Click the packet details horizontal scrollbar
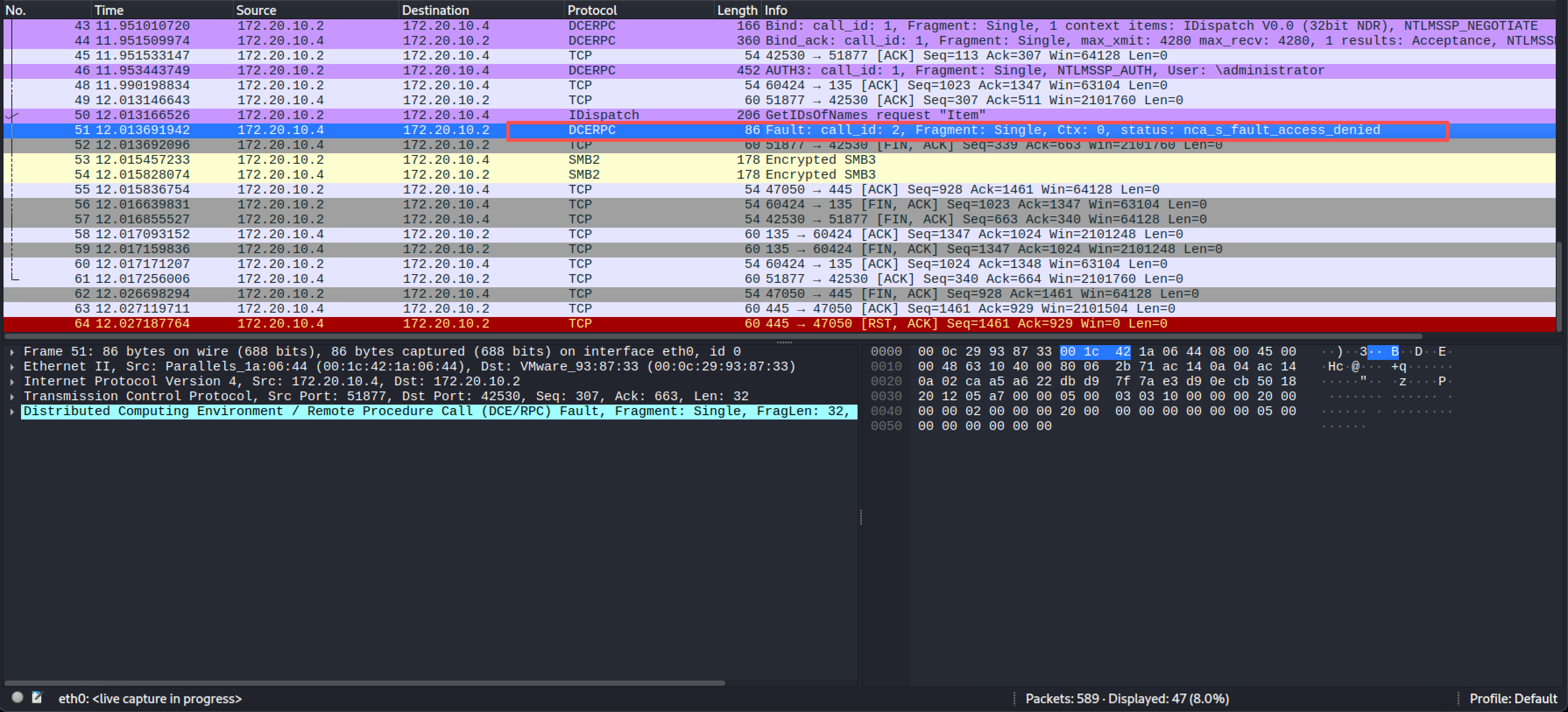Screen dimensions: 1568x712 365,683
